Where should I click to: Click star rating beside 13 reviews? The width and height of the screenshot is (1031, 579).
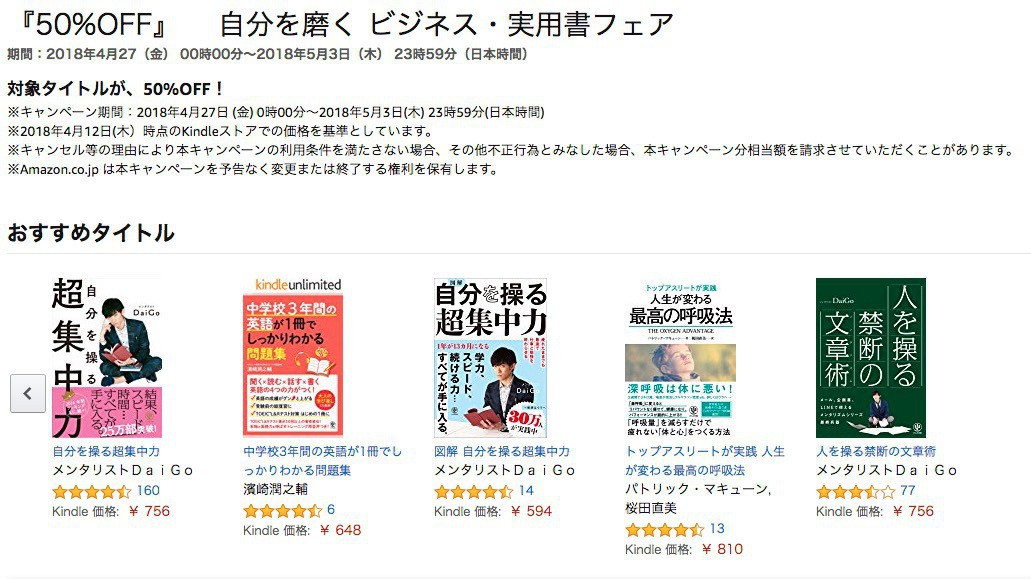pos(665,529)
